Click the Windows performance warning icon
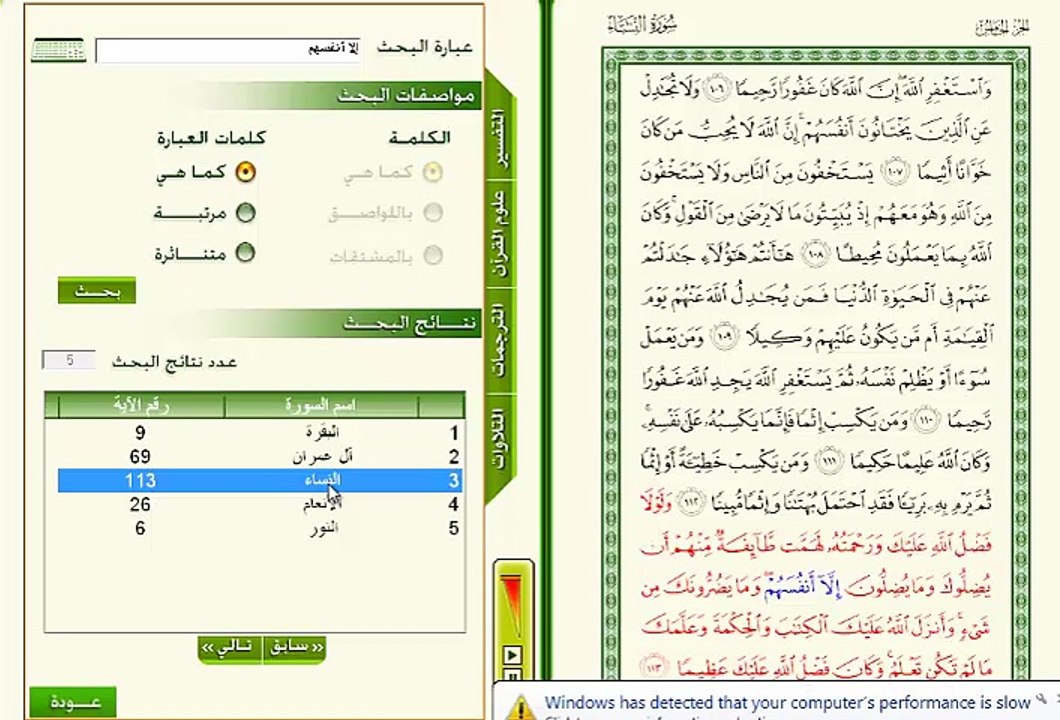Screen dimensions: 1060x720 pos(521,707)
